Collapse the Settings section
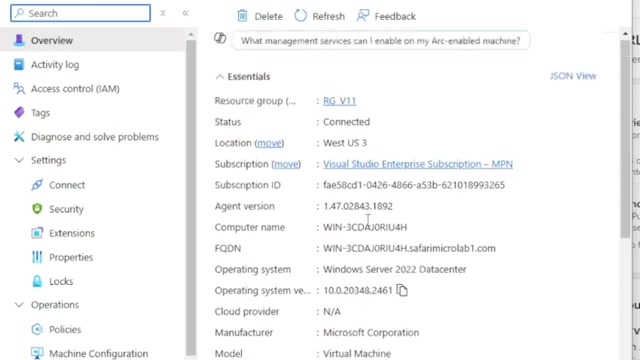Viewport: 640px width, 360px height. 19,160
